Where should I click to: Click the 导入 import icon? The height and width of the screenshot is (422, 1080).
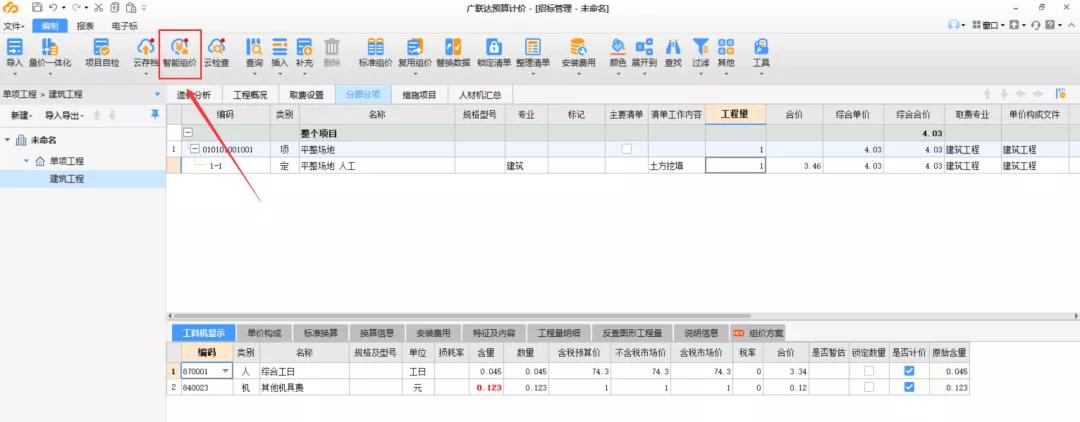14,47
